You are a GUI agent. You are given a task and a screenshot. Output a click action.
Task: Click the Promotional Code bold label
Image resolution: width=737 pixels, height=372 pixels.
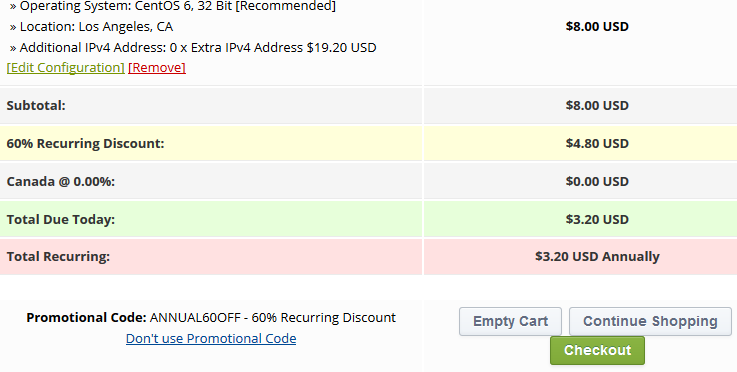(86, 317)
